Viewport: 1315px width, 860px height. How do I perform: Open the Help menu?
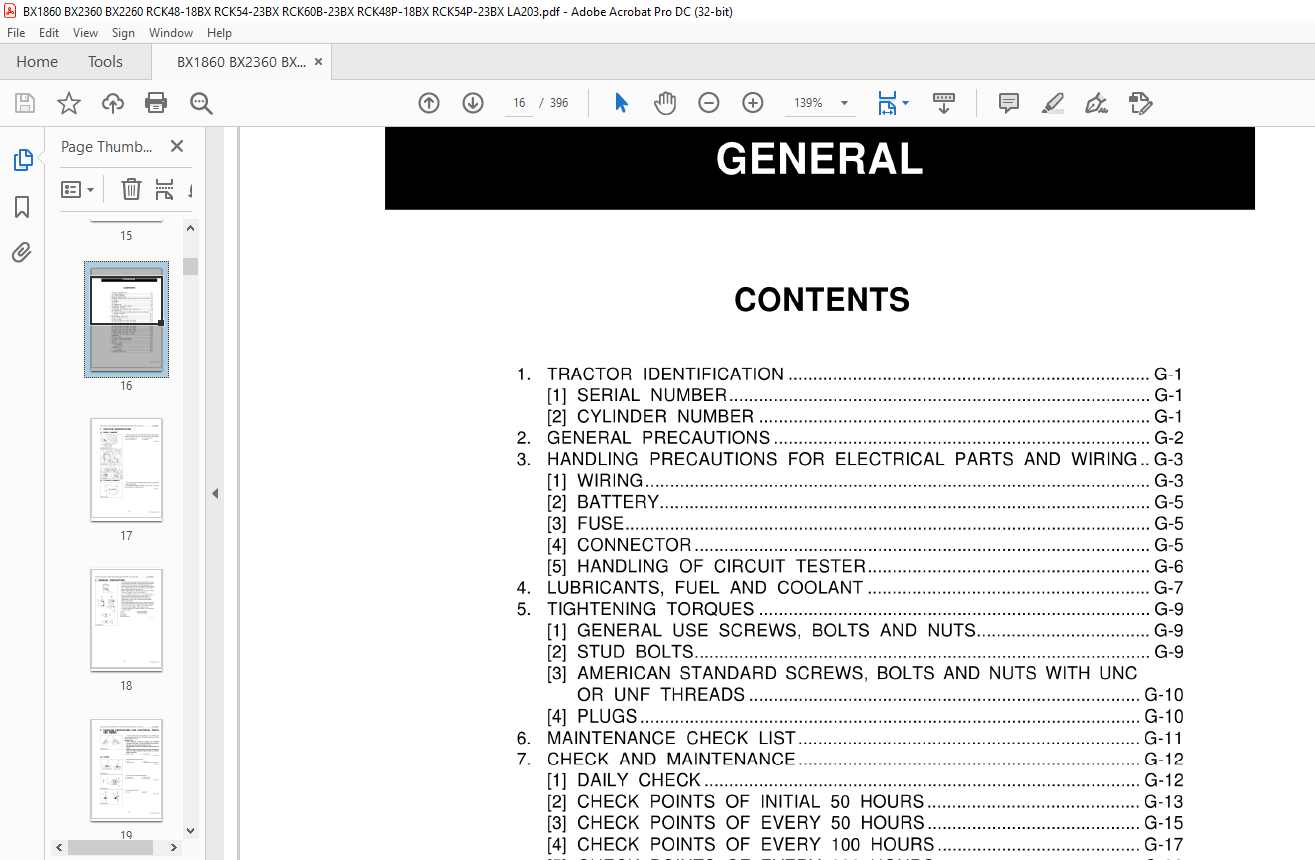219,33
